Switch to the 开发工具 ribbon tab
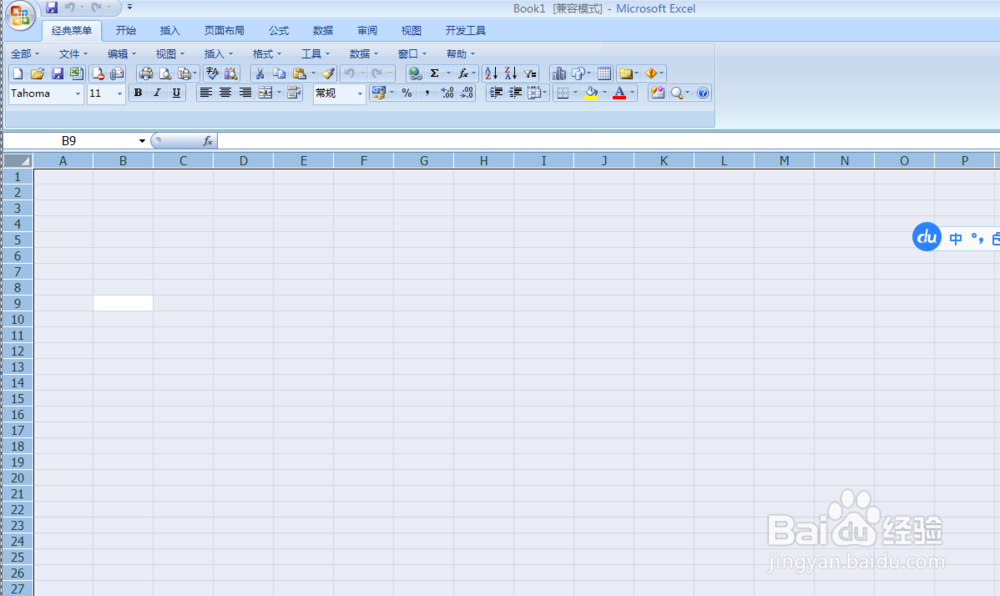This screenshot has width=1000, height=596. coord(465,31)
